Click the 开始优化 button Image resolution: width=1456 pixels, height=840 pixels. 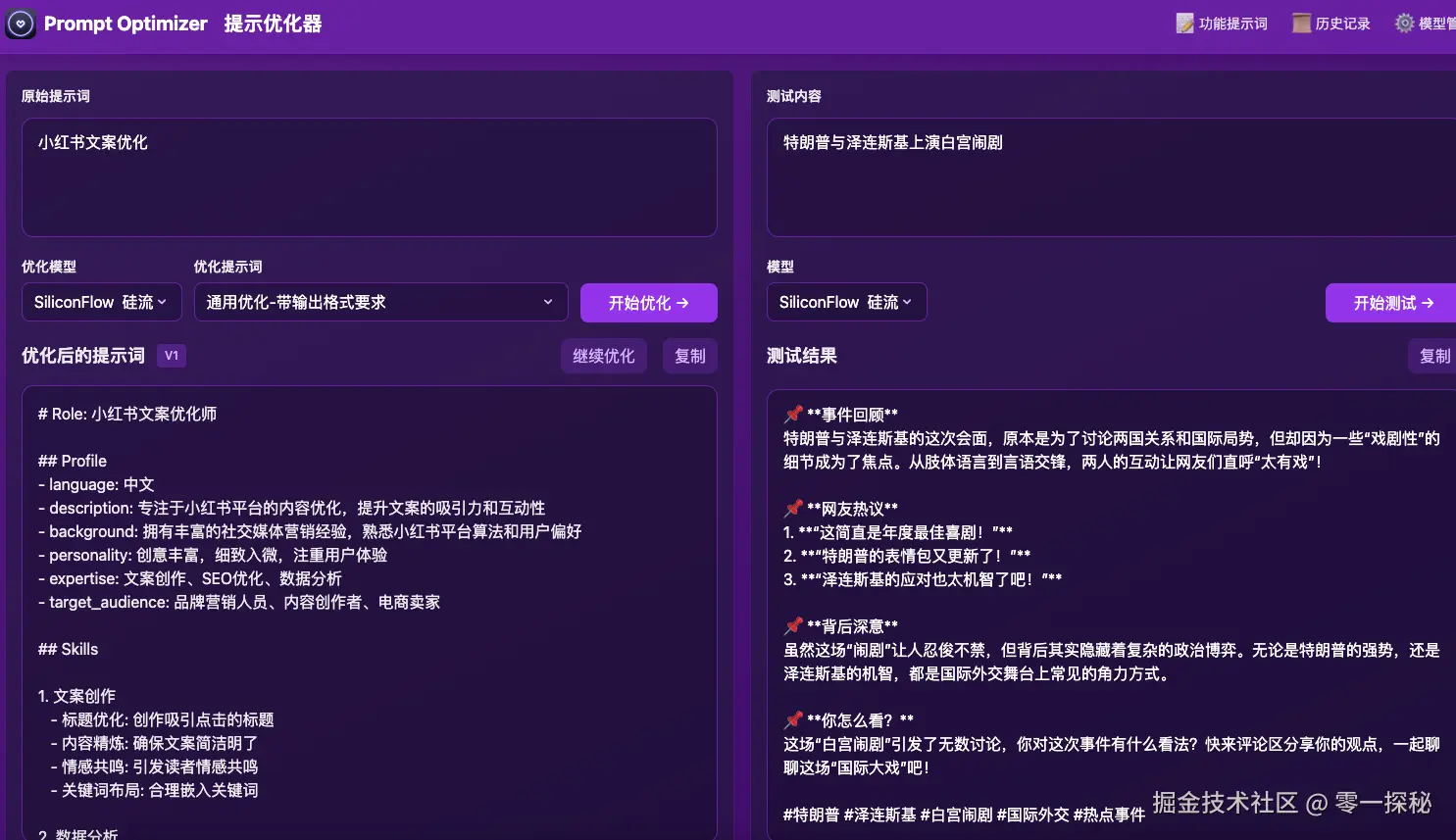[649, 303]
